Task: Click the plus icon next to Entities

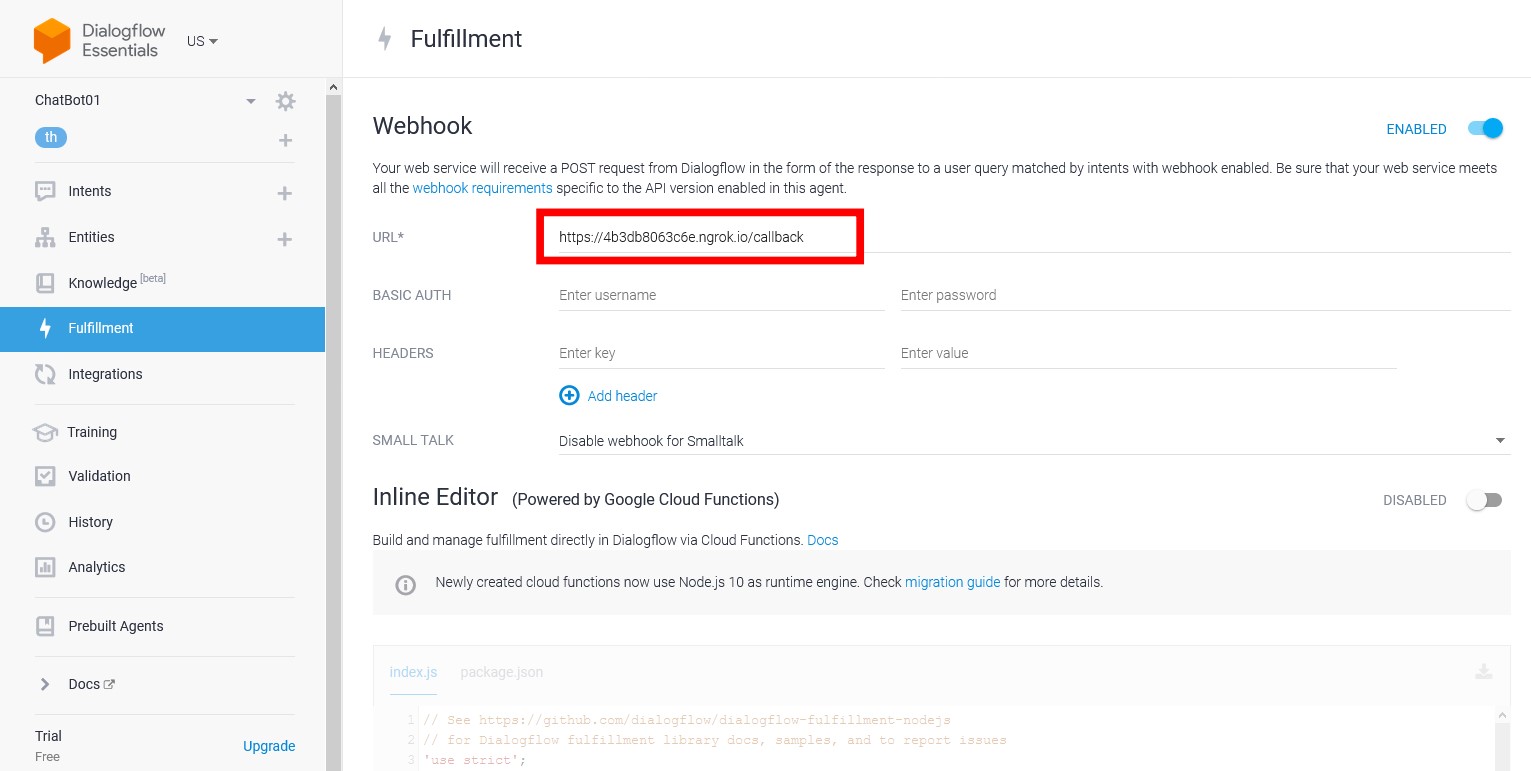Action: click(x=285, y=239)
